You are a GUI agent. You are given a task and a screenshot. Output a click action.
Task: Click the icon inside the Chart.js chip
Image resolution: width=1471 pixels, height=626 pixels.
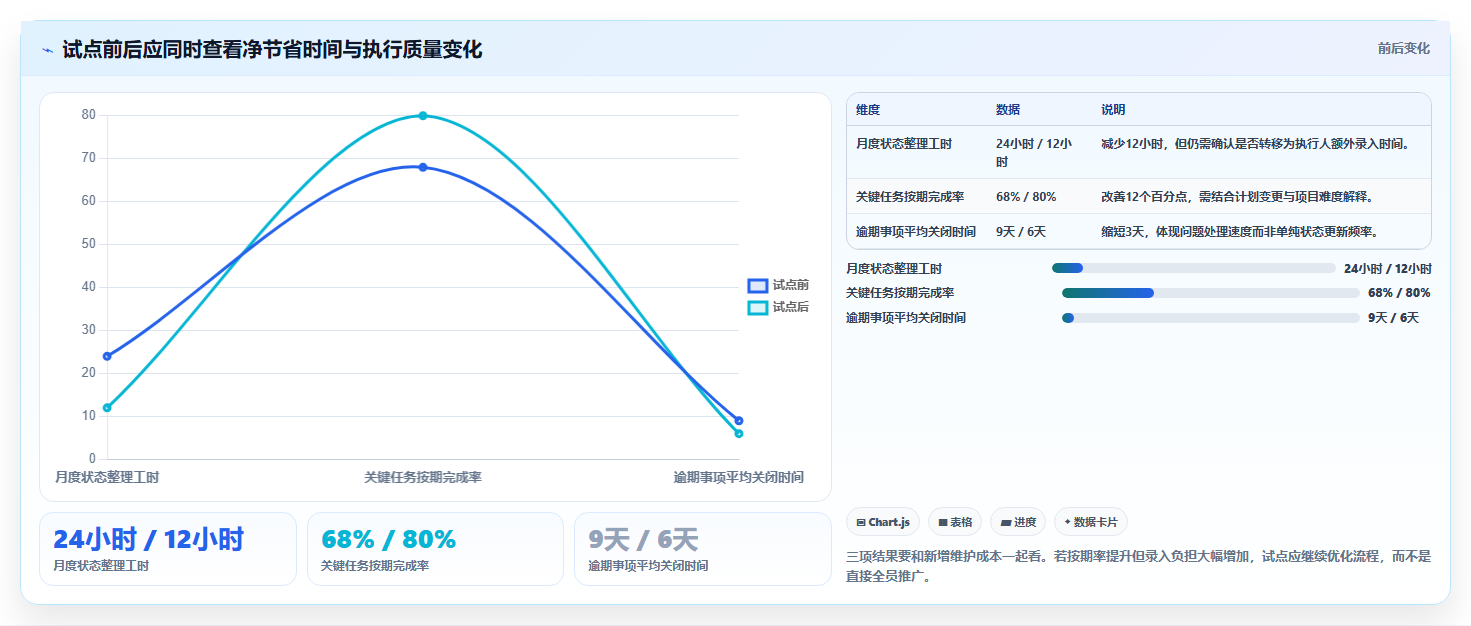tap(861, 522)
